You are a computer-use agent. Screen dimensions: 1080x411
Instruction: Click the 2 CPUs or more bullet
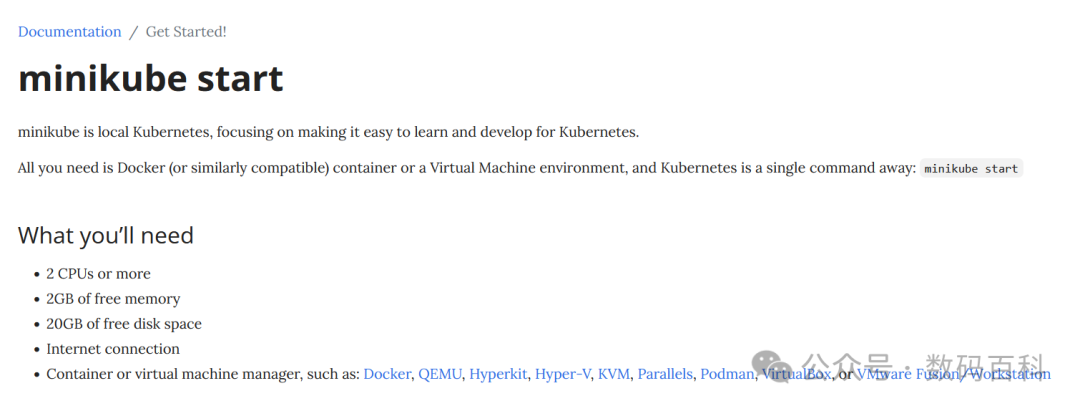[98, 274]
